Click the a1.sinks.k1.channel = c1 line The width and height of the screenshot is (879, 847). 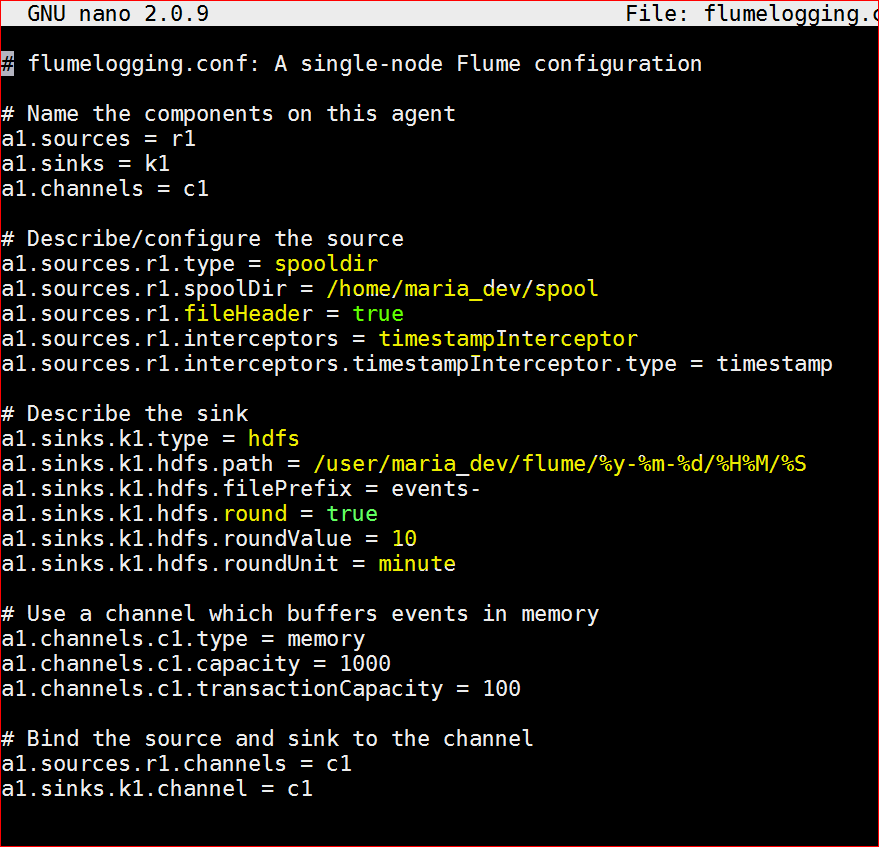coord(157,789)
